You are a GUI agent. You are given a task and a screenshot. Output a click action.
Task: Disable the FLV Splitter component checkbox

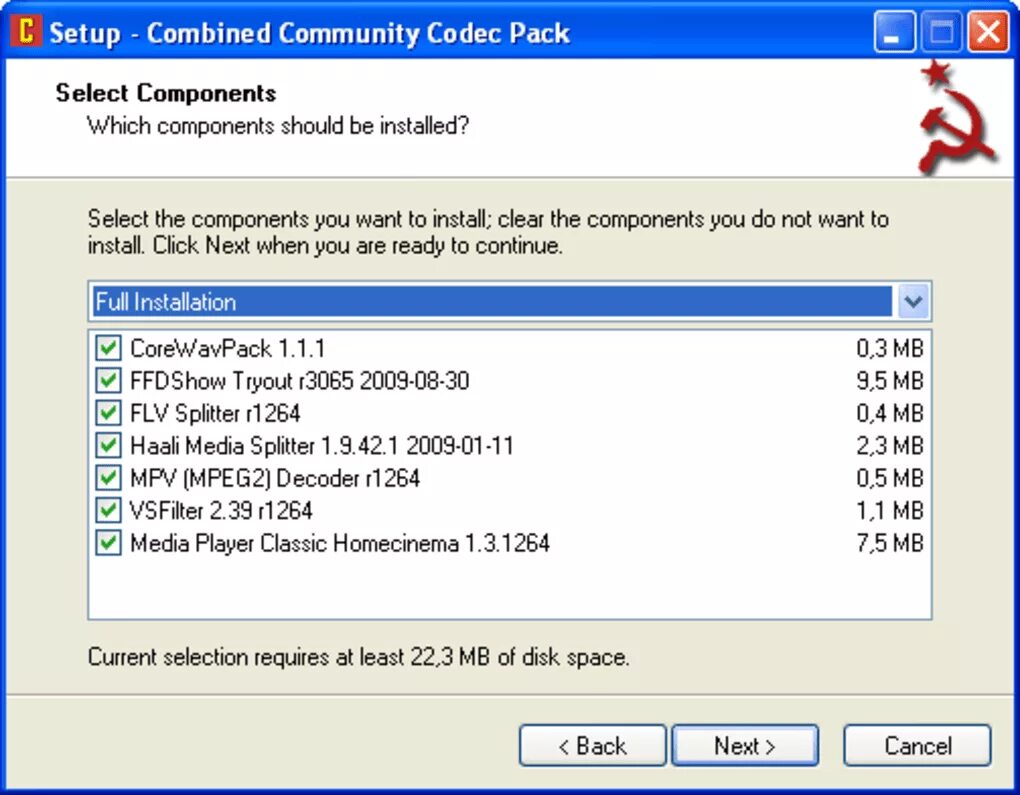(x=107, y=413)
